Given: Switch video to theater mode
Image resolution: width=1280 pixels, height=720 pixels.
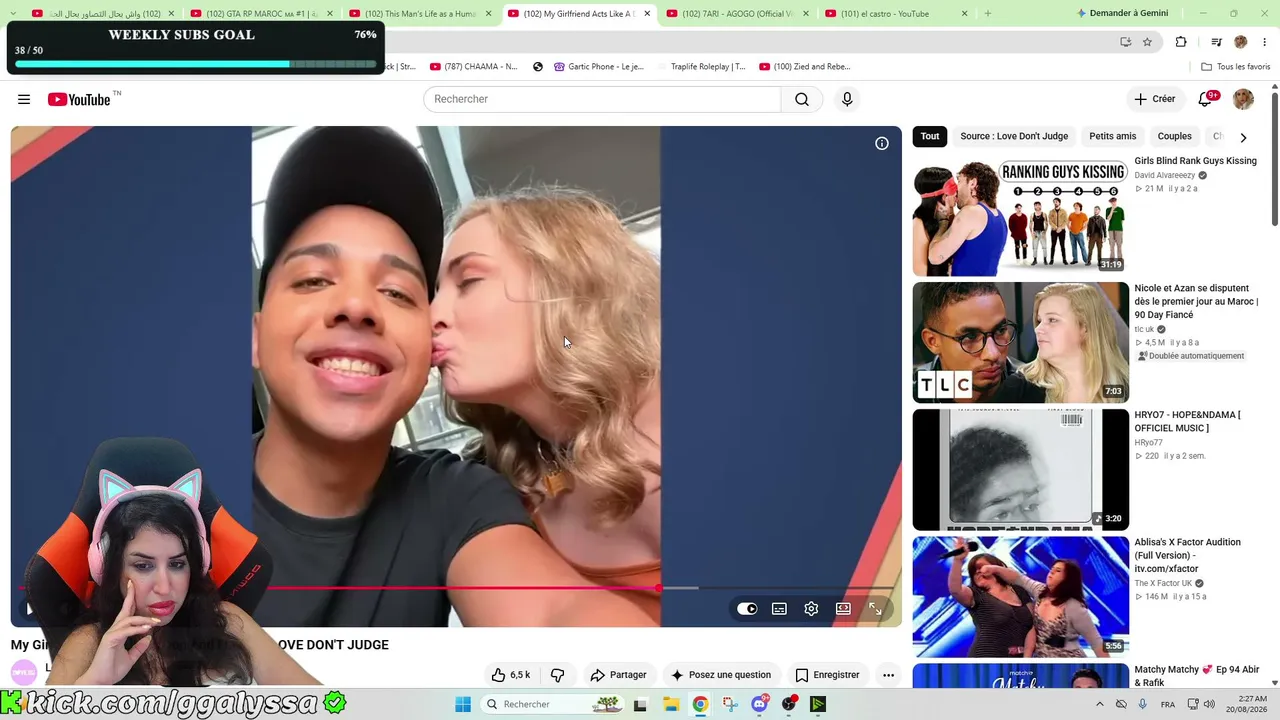Looking at the screenshot, I should point(843,608).
